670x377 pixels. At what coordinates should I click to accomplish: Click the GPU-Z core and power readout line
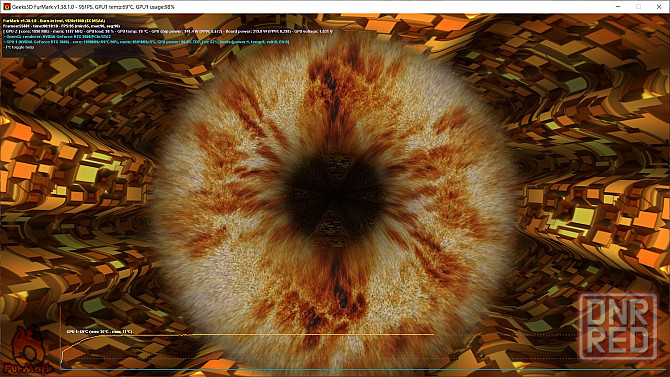point(168,32)
